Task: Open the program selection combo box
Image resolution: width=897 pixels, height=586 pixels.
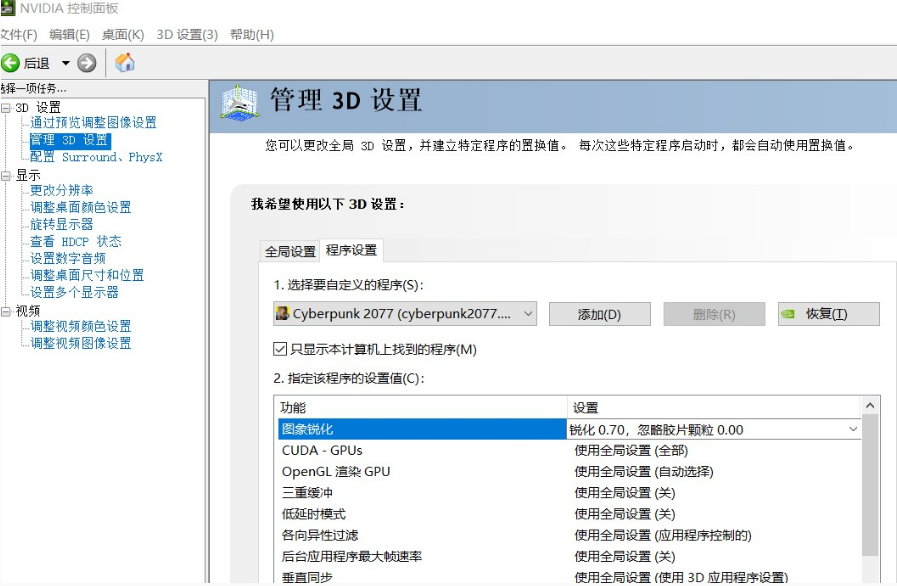Action: pos(527,314)
